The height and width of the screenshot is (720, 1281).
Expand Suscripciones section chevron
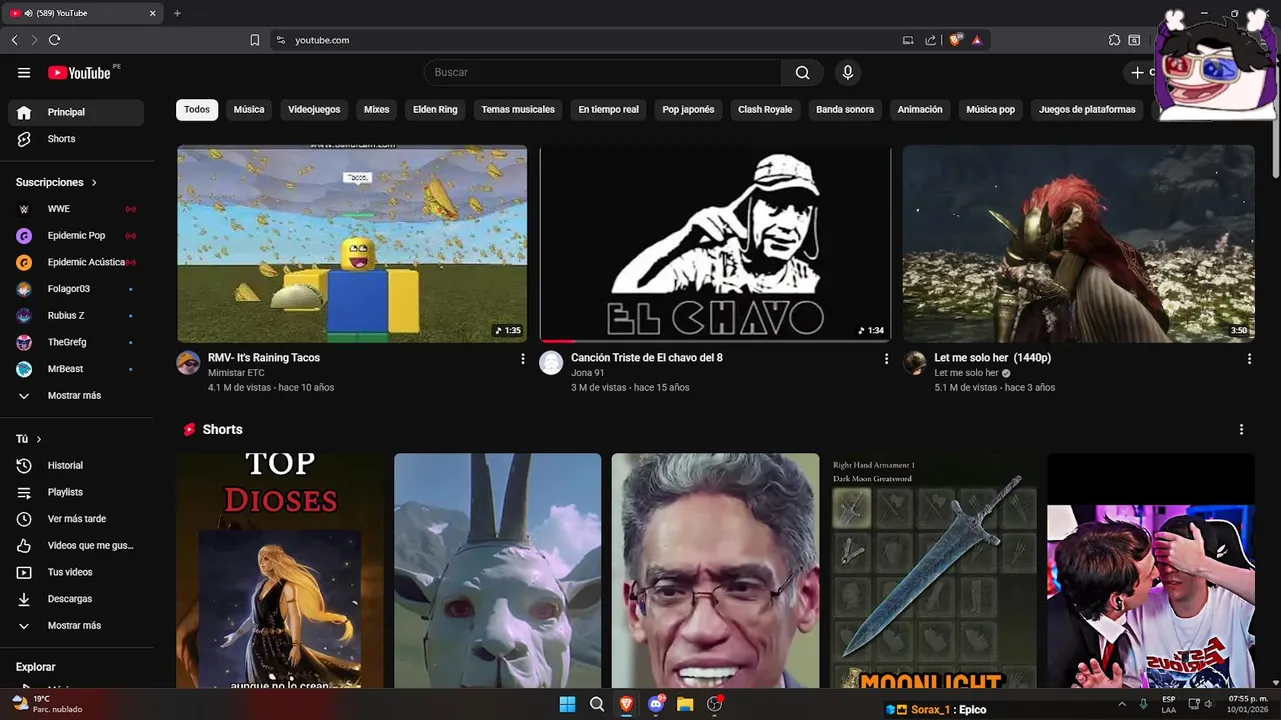[94, 183]
